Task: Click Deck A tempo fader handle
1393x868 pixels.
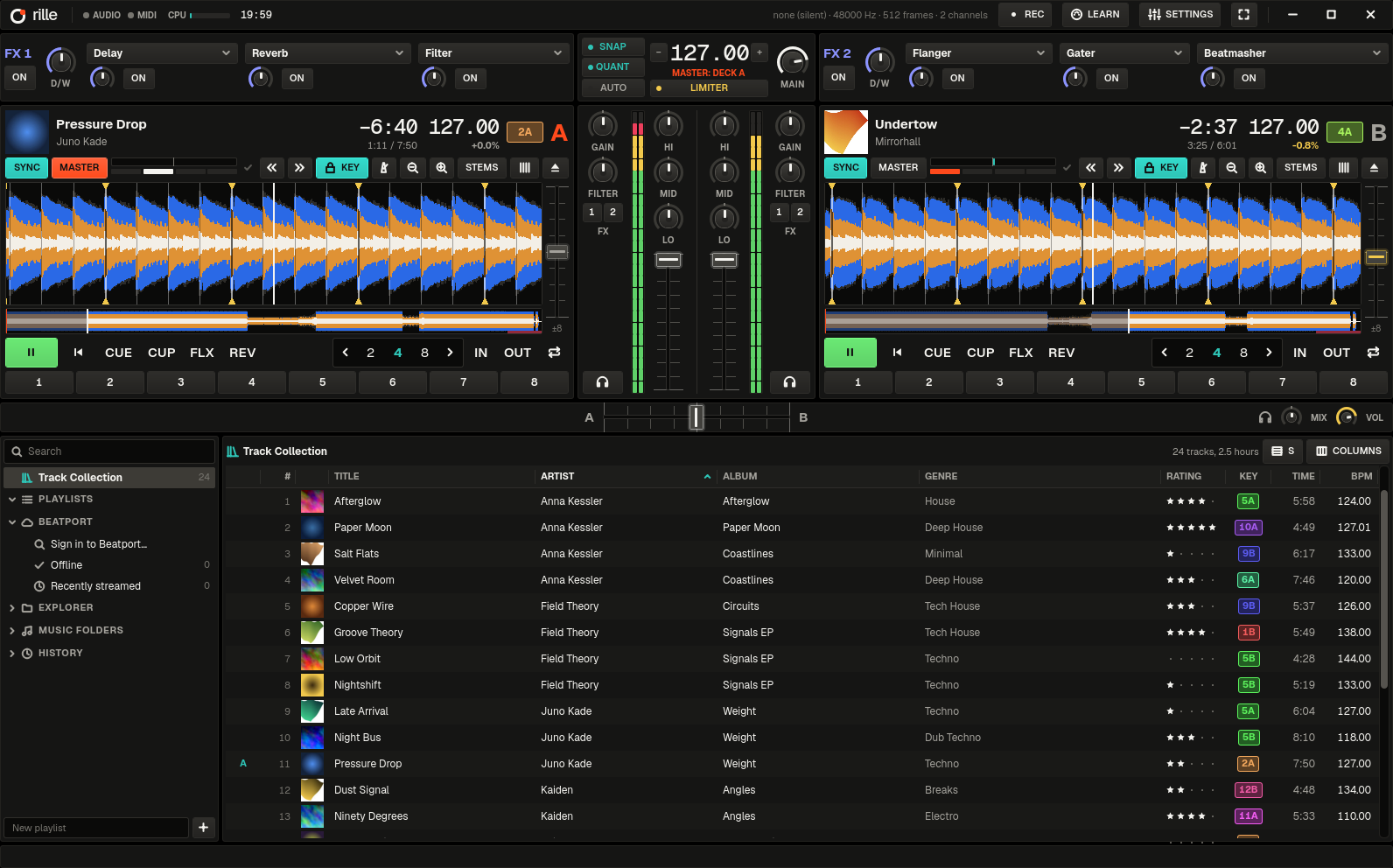Action: 557,253
